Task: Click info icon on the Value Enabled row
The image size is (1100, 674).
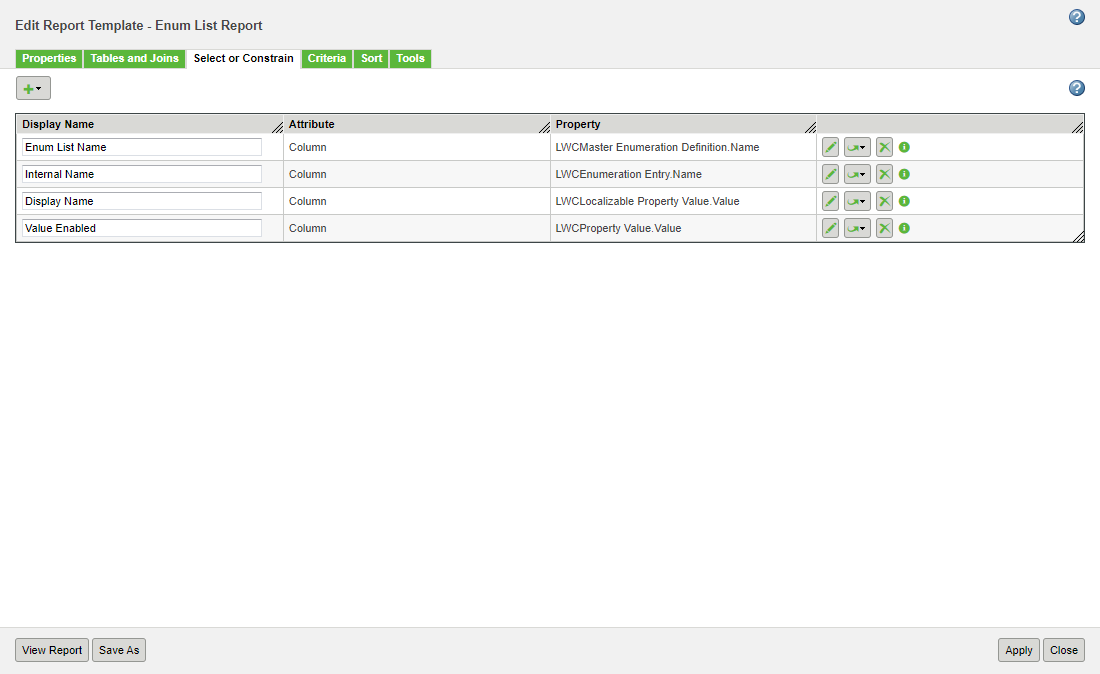Action: (x=904, y=227)
